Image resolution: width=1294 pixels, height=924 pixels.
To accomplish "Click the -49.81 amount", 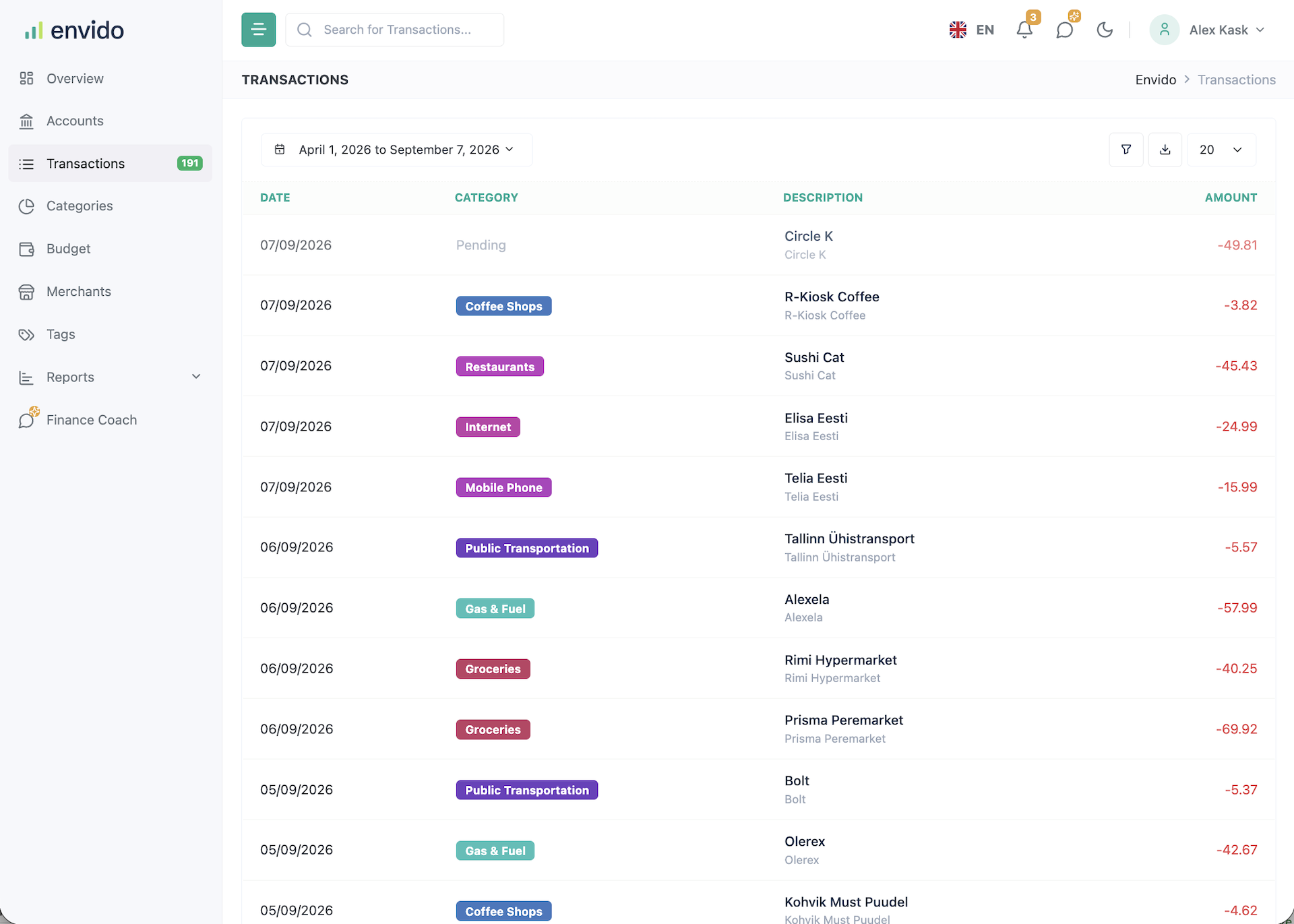I will pos(1237,245).
